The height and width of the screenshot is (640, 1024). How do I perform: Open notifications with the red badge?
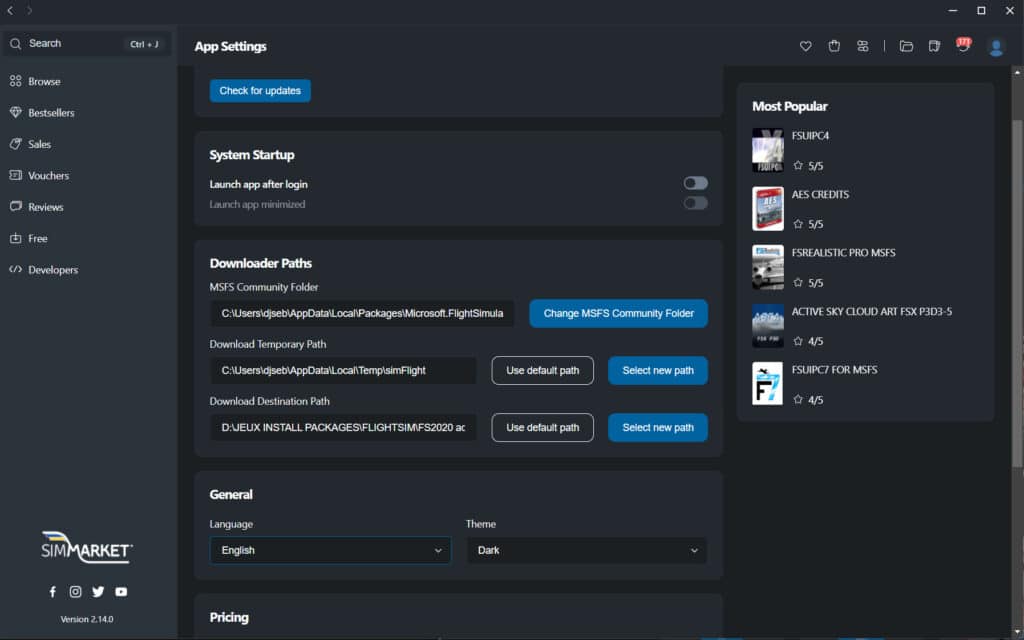[x=963, y=45]
